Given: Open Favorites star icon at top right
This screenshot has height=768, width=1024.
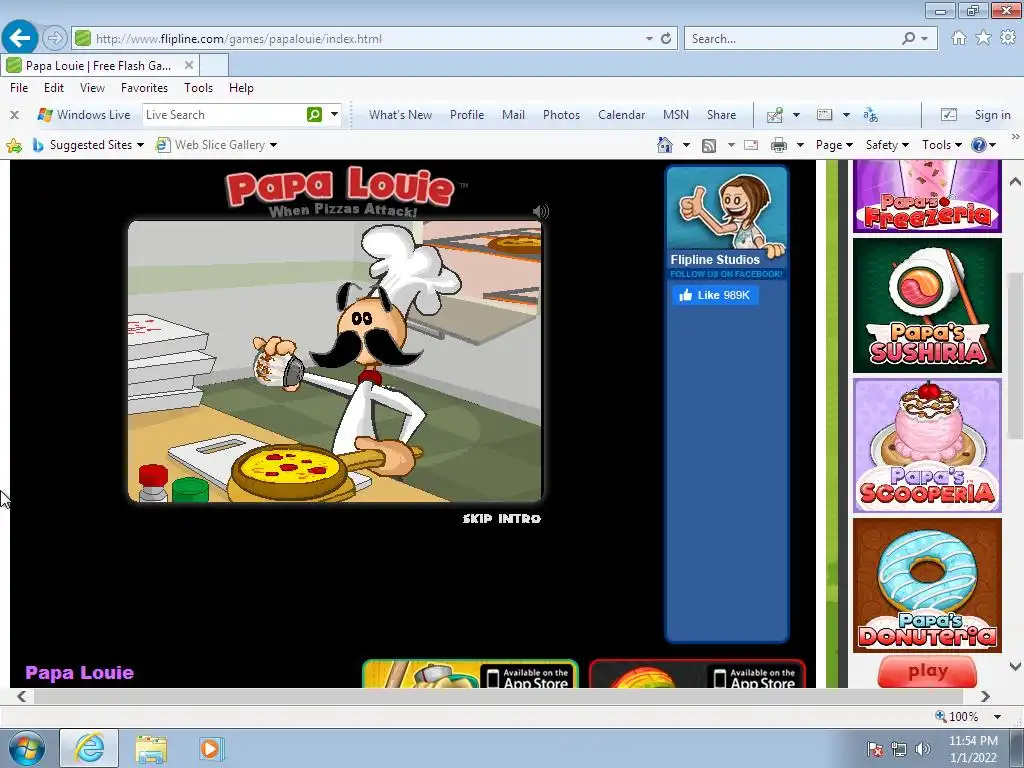Looking at the screenshot, I should click(x=983, y=38).
